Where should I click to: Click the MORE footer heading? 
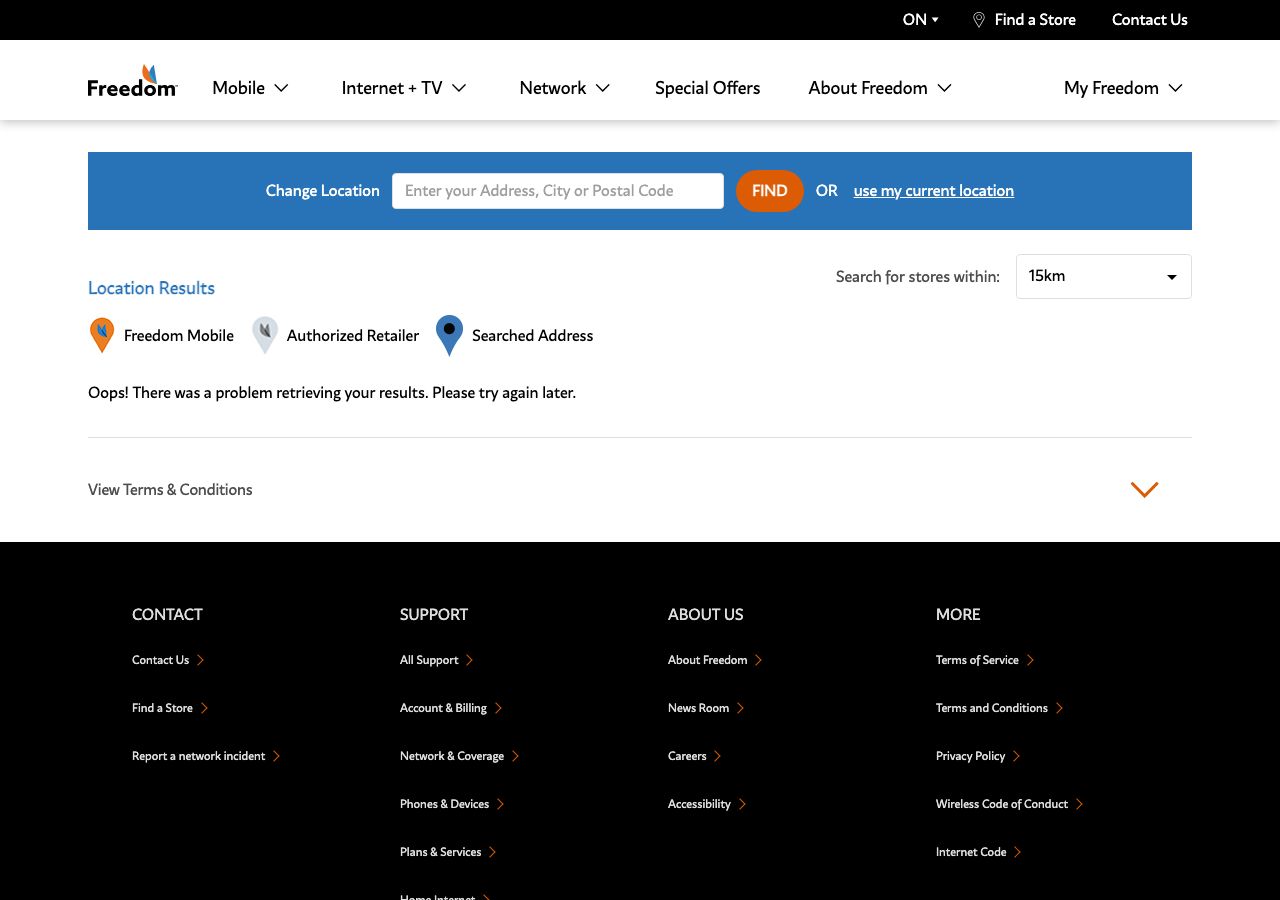[x=958, y=615]
